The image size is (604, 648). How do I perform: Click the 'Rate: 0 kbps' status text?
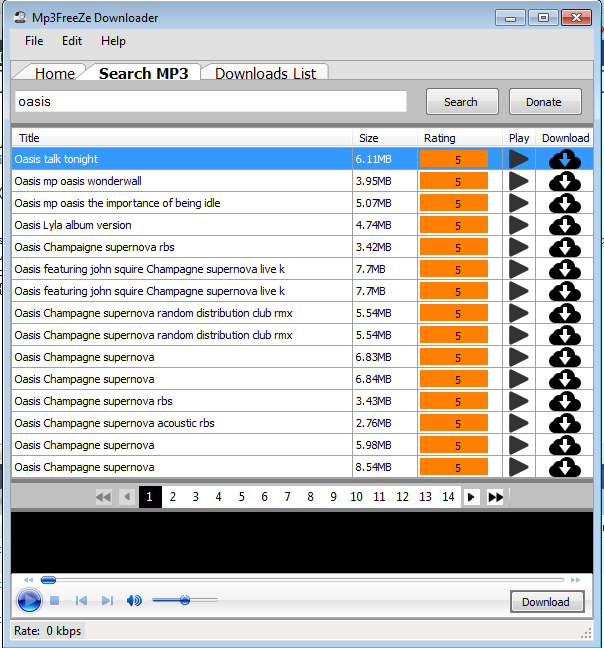pos(47,631)
